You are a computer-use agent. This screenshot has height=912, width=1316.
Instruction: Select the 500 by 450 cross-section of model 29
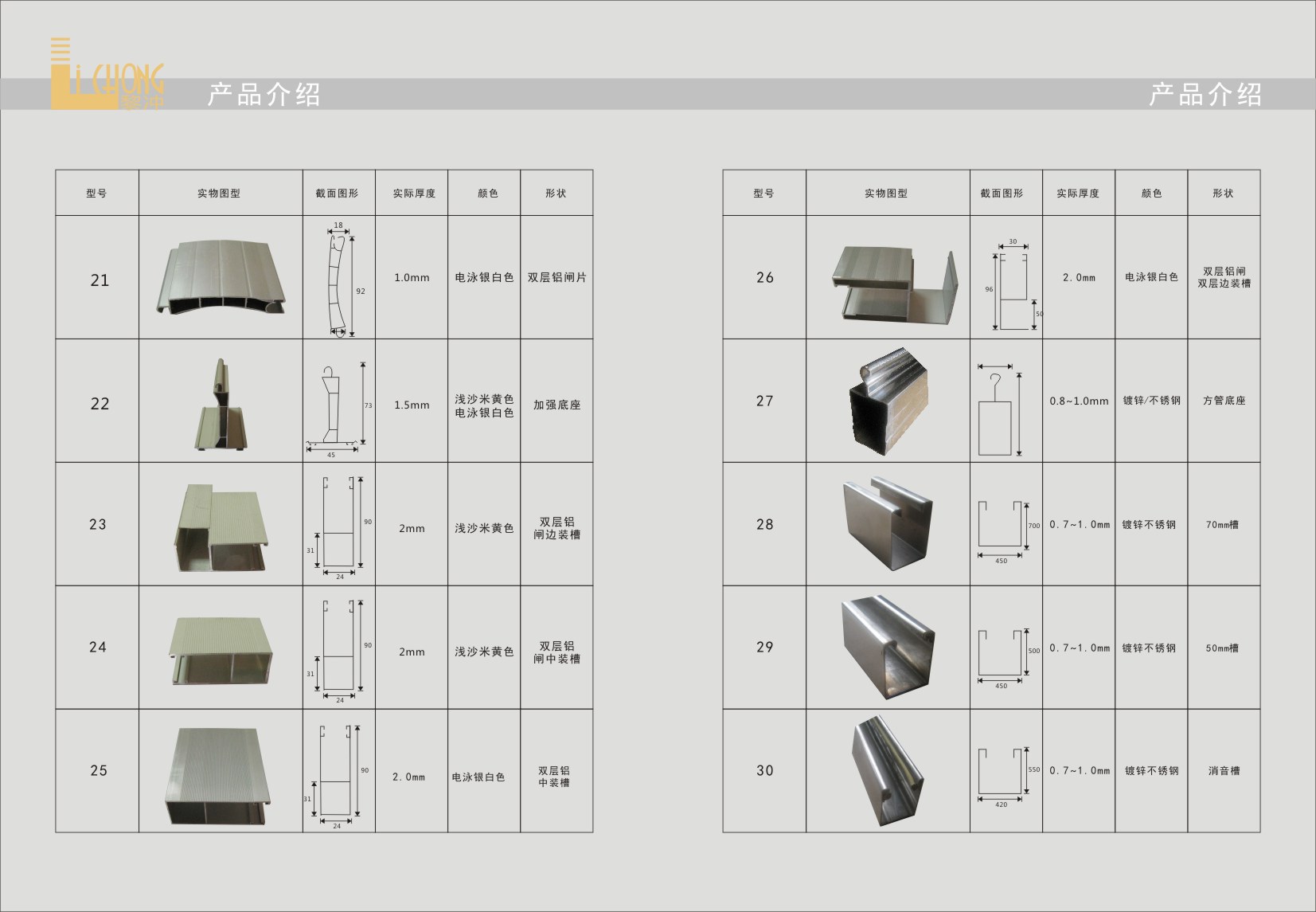click(x=1009, y=657)
